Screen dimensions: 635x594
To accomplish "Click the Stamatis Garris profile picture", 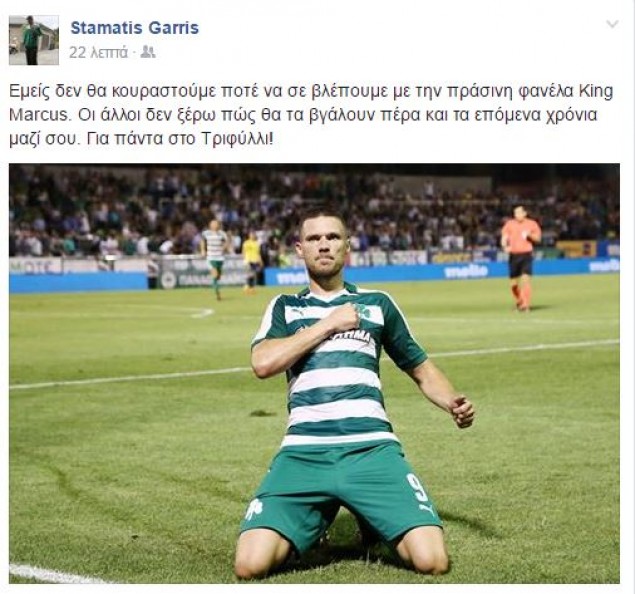I will pyautogui.click(x=34, y=40).
